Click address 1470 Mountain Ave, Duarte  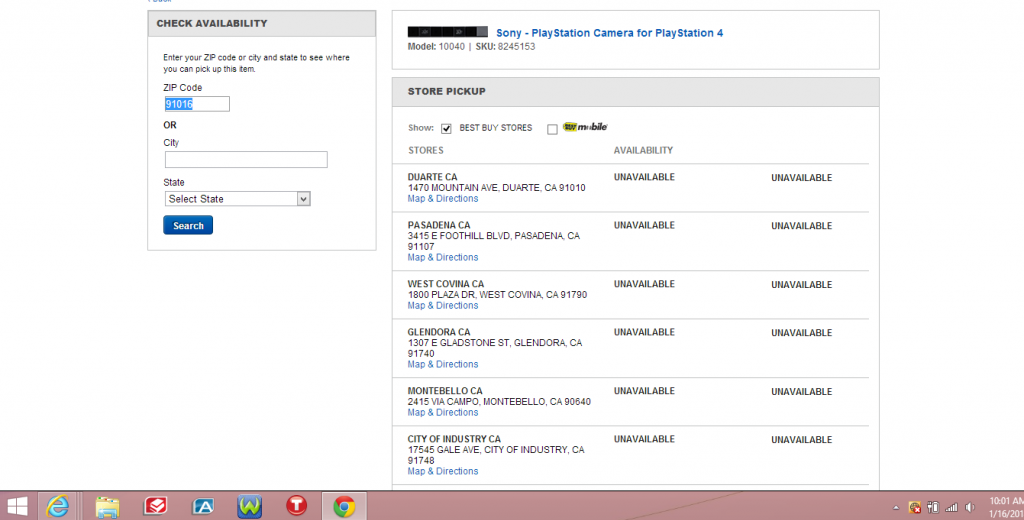pos(496,188)
